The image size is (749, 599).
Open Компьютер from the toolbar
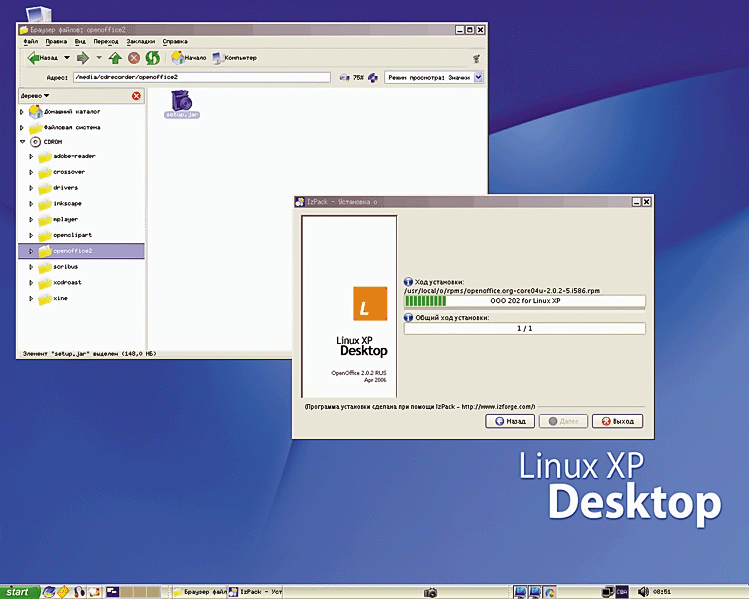234,58
